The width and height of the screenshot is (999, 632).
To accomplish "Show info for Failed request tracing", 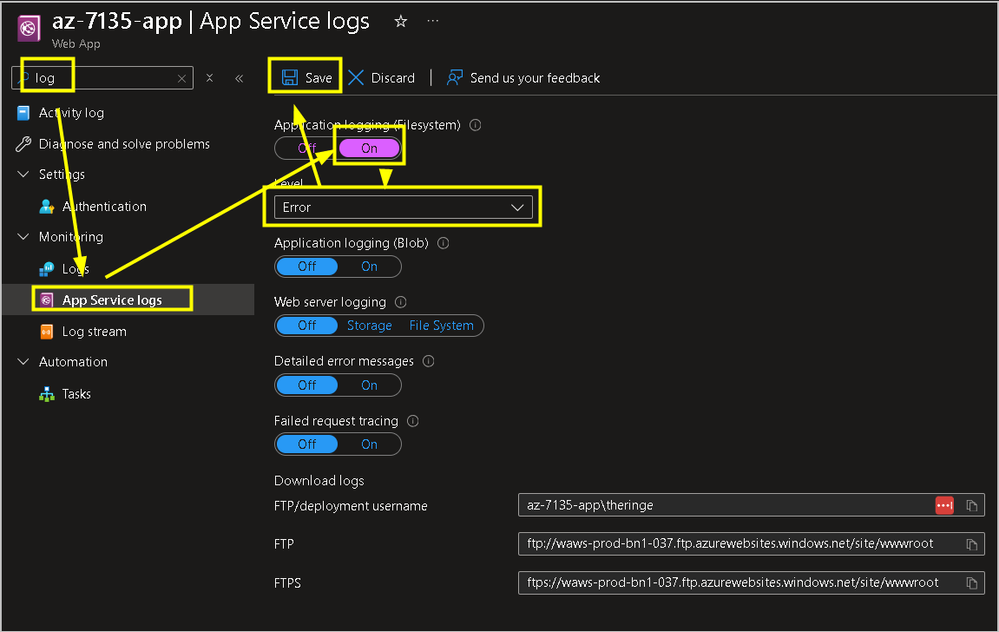I will [x=413, y=421].
